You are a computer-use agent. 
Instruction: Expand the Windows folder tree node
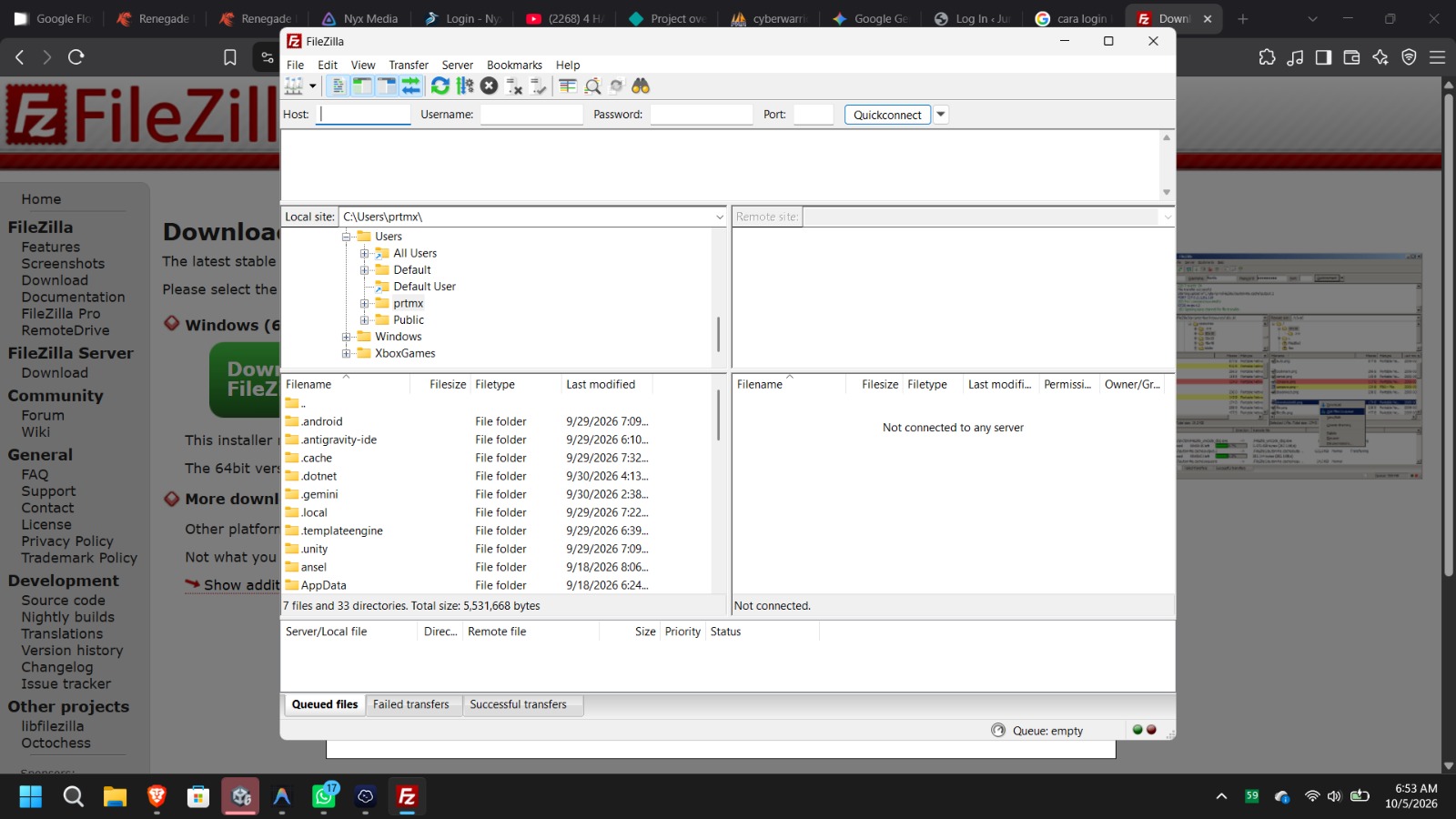346,337
